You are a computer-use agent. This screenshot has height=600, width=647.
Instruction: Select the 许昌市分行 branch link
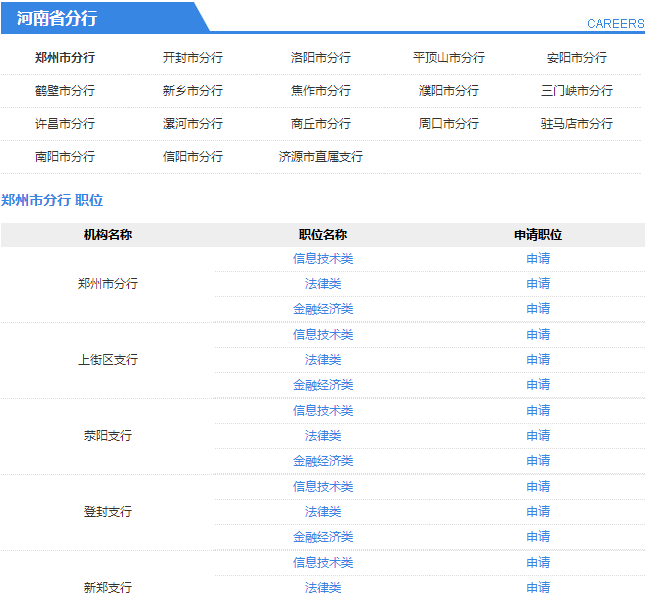coord(65,124)
